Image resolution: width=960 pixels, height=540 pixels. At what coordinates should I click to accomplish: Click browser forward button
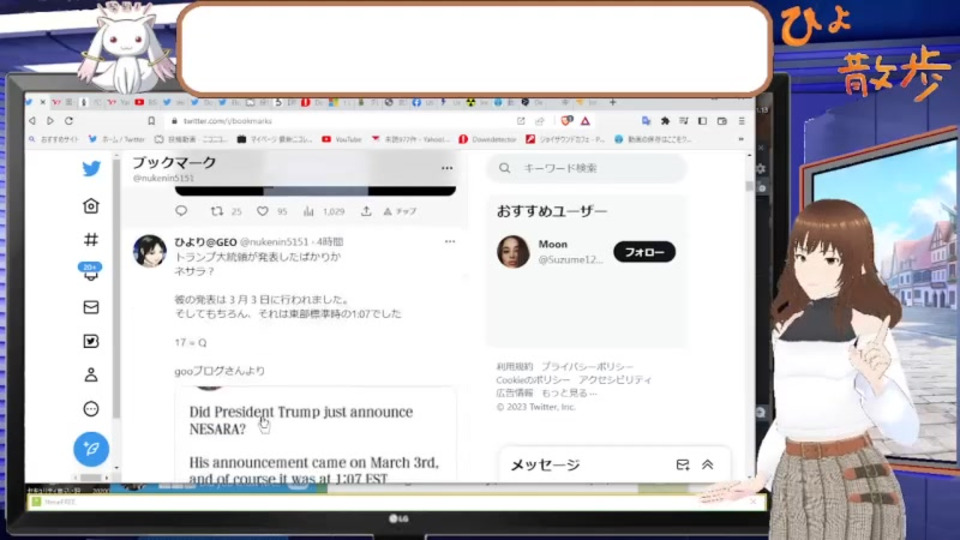(51, 121)
